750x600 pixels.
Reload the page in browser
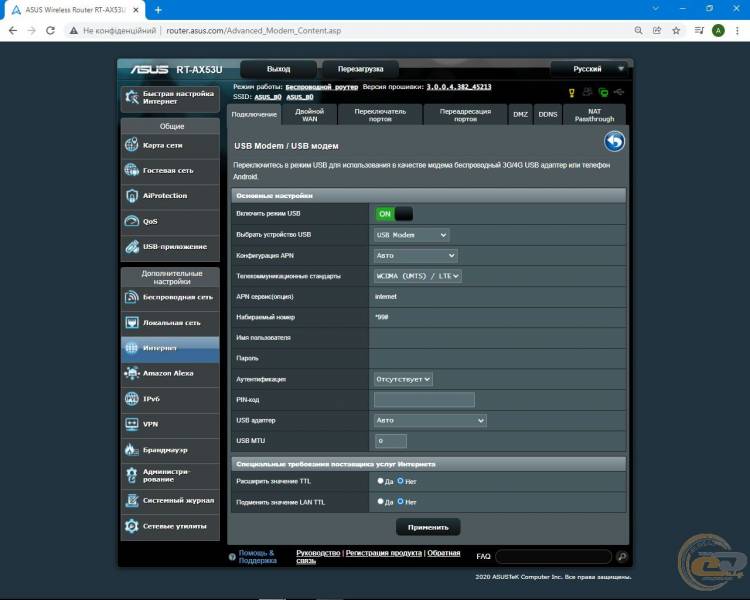[x=50, y=31]
